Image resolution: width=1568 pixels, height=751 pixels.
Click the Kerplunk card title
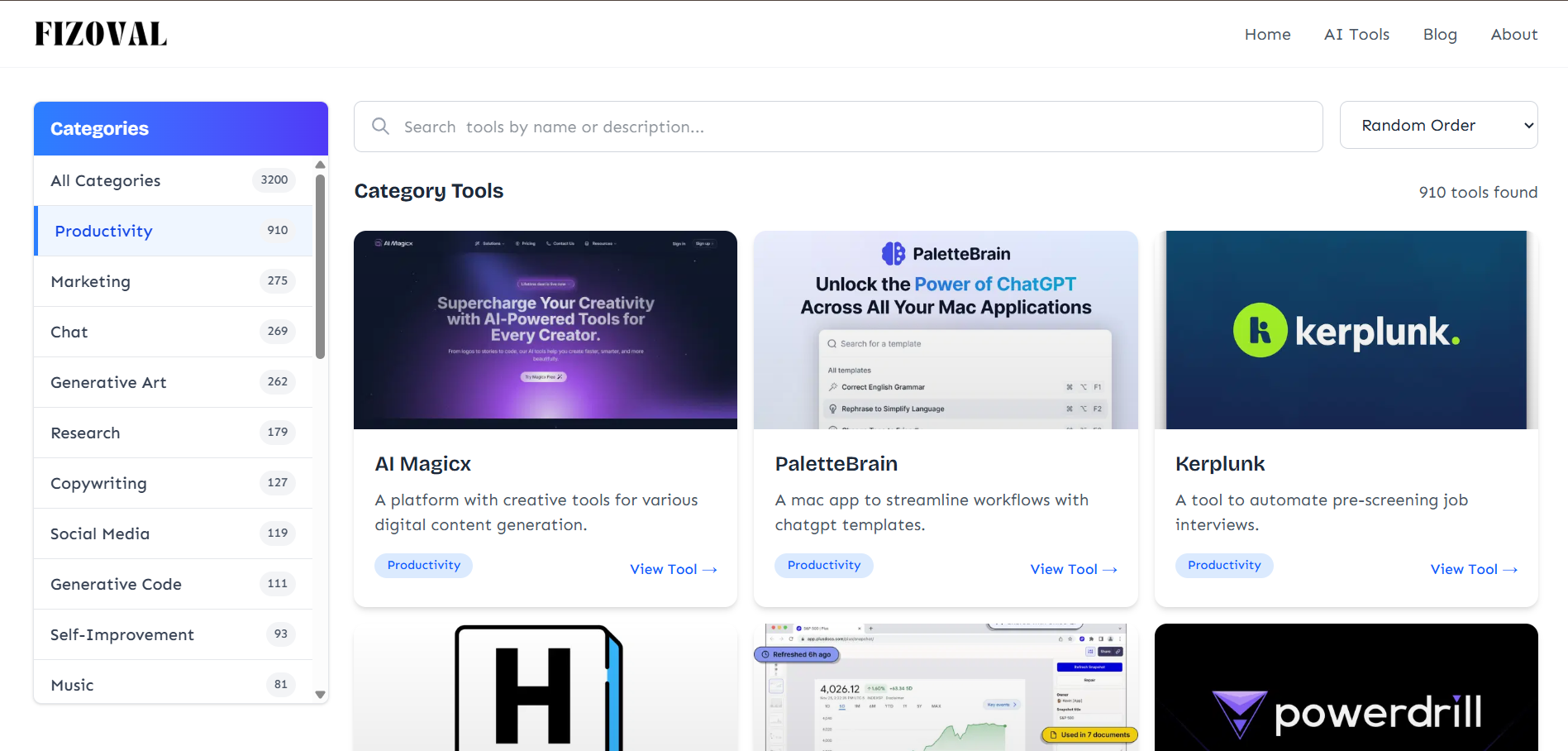pos(1220,464)
